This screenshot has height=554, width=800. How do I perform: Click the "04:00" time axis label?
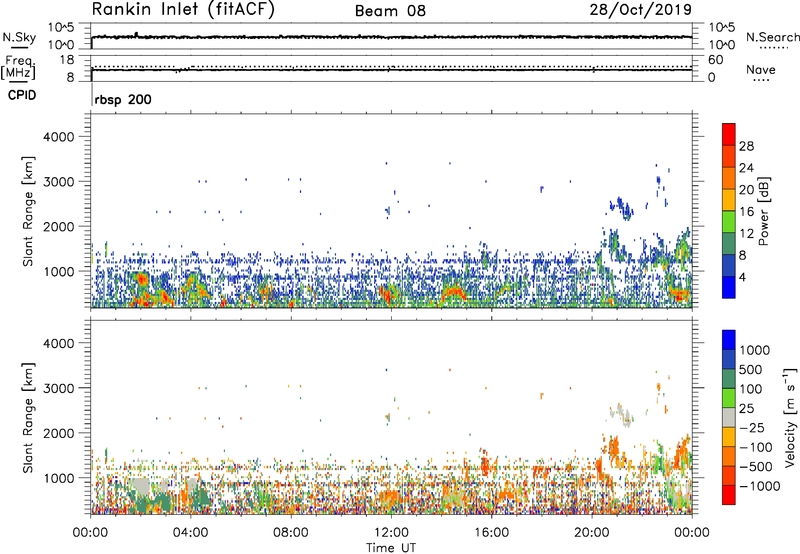click(x=191, y=533)
